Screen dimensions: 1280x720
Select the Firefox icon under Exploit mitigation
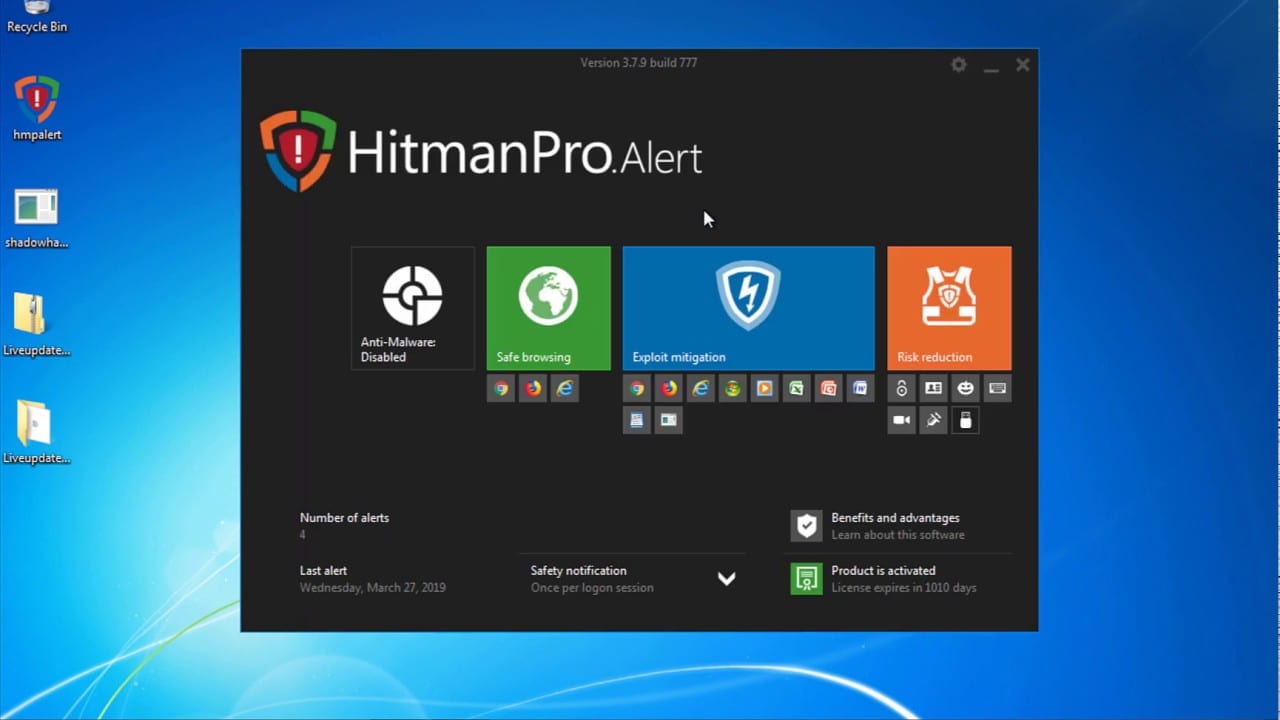point(669,388)
